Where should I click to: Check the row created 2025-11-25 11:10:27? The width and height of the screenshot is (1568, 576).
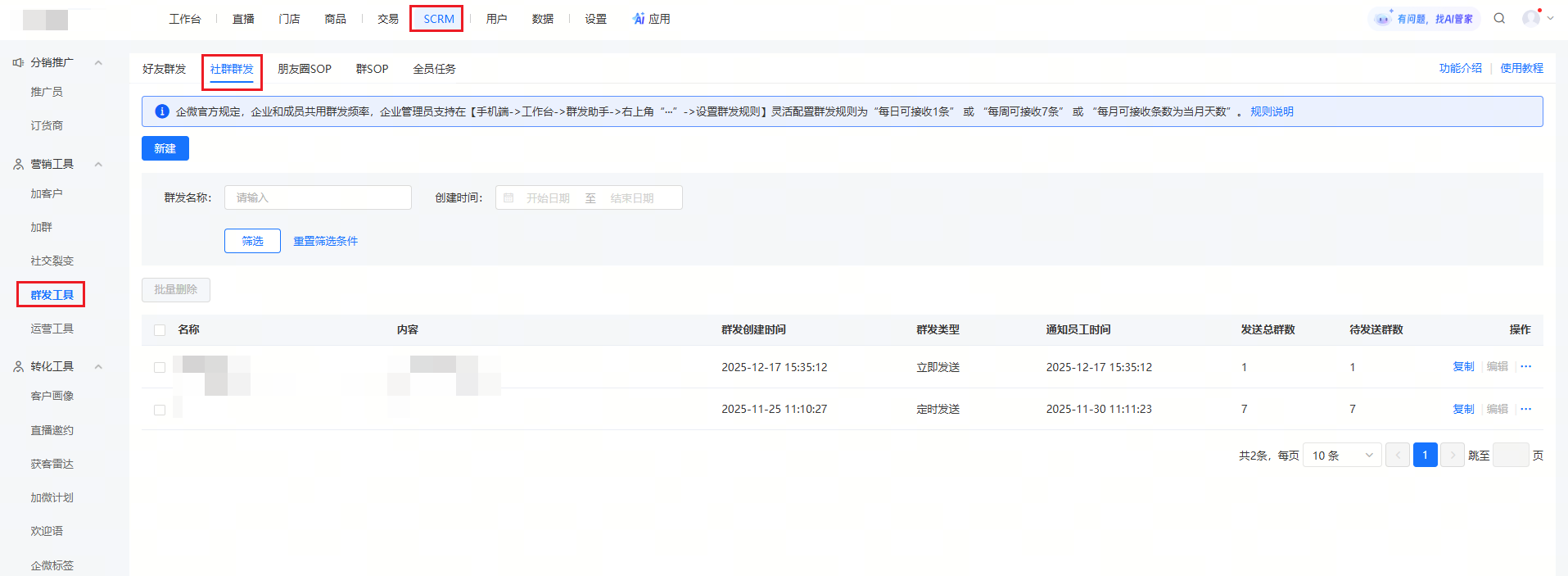160,410
